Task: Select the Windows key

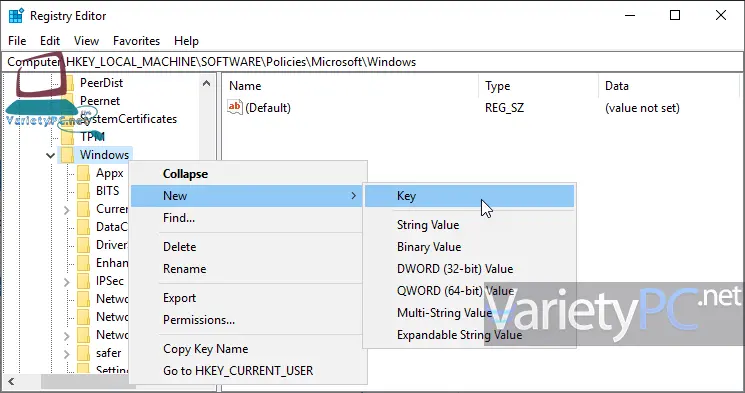Action: [x=104, y=155]
